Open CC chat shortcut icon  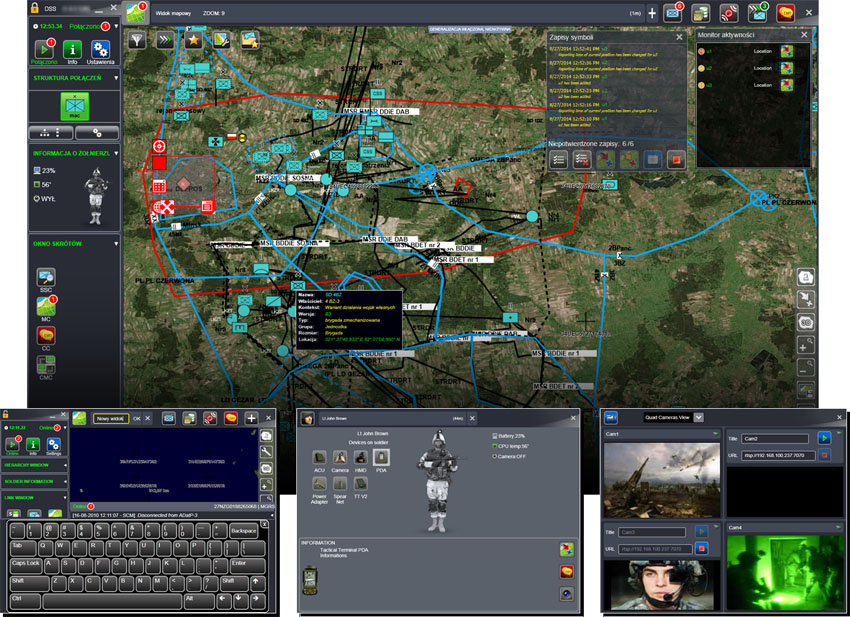[46, 336]
